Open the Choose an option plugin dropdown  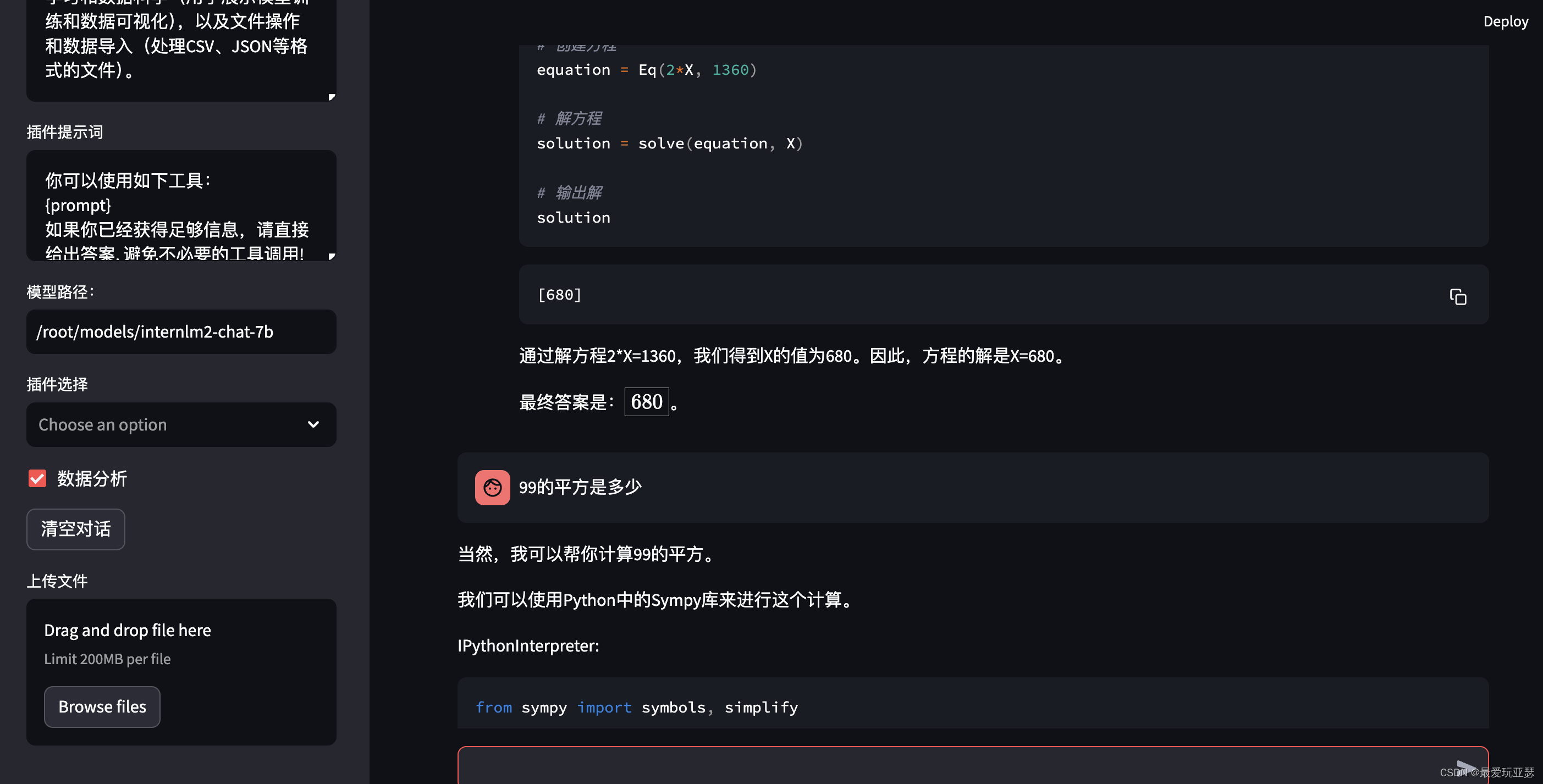coord(181,424)
